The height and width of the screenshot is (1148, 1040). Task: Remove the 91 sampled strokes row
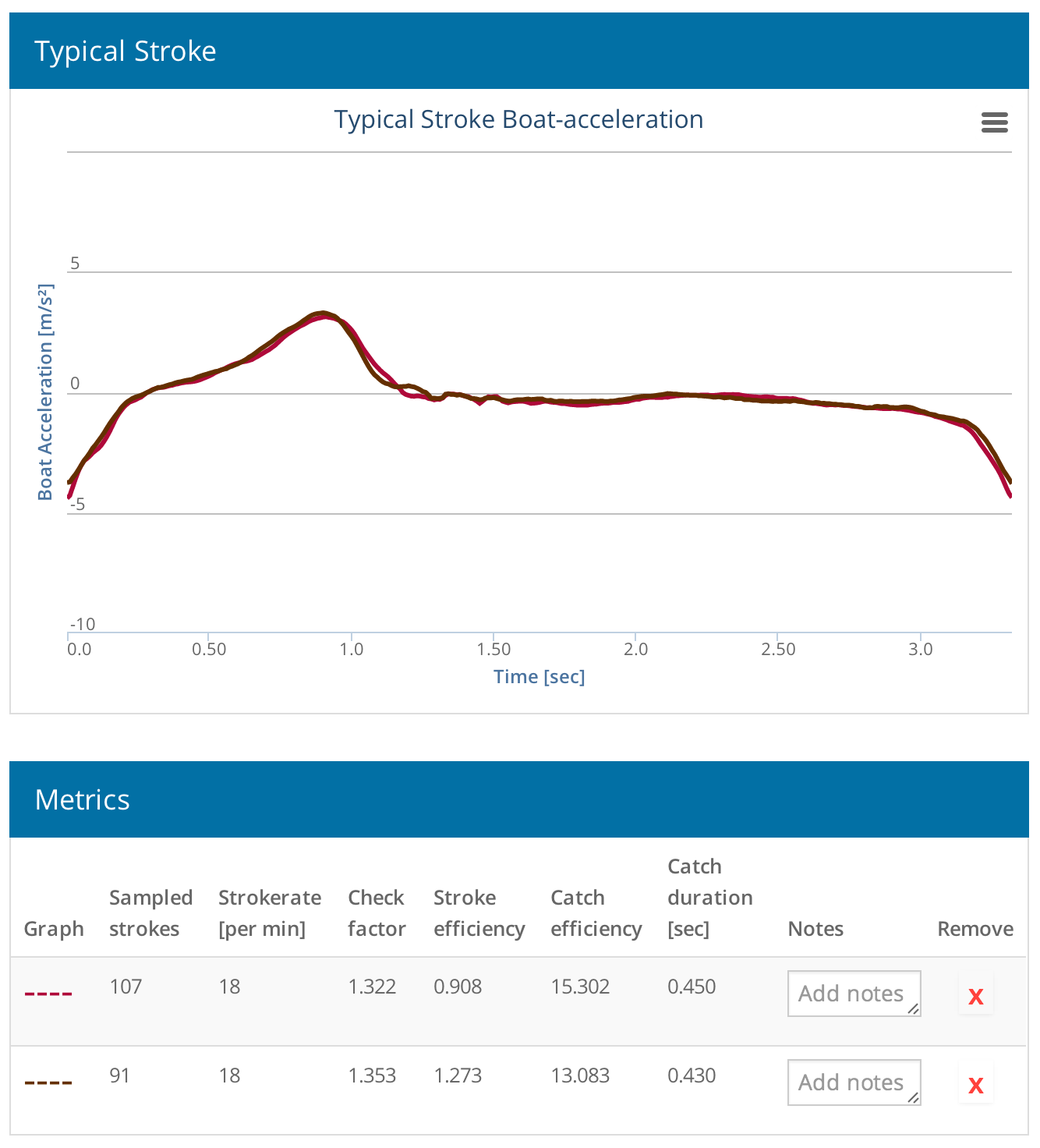tap(975, 1085)
